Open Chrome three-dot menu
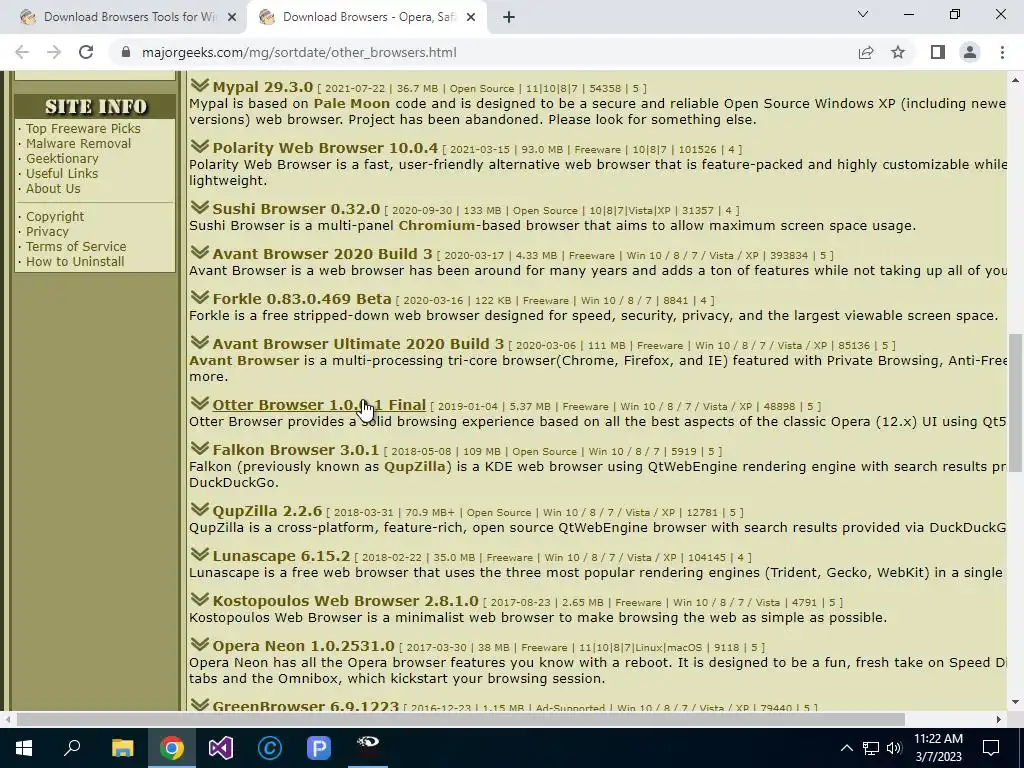This screenshot has width=1024, height=768. pyautogui.click(x=1002, y=52)
